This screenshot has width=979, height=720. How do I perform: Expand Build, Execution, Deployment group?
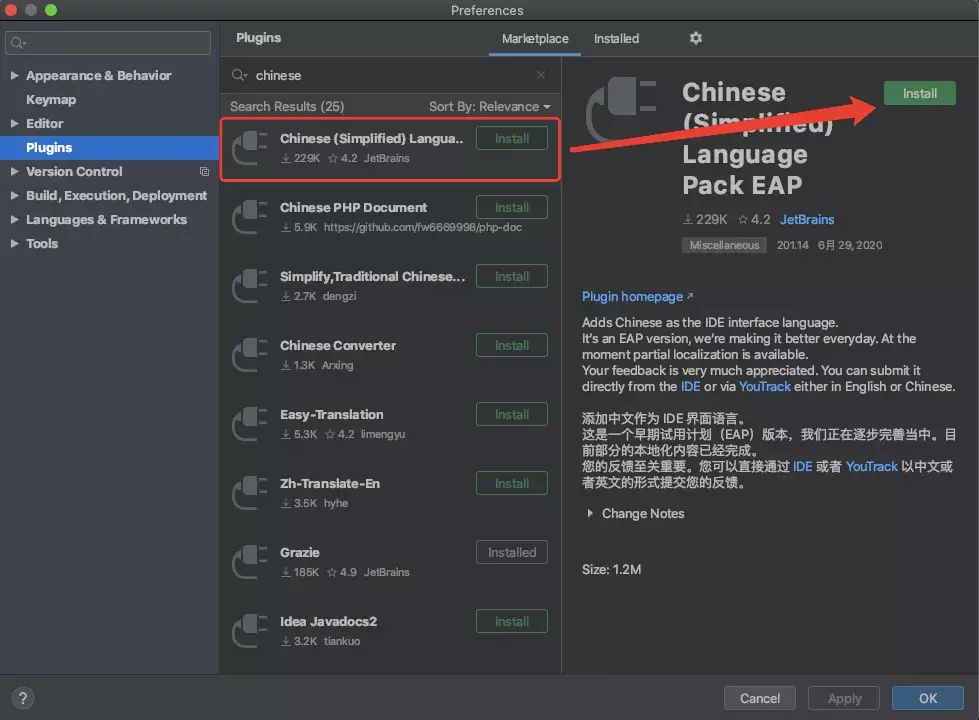[14, 195]
